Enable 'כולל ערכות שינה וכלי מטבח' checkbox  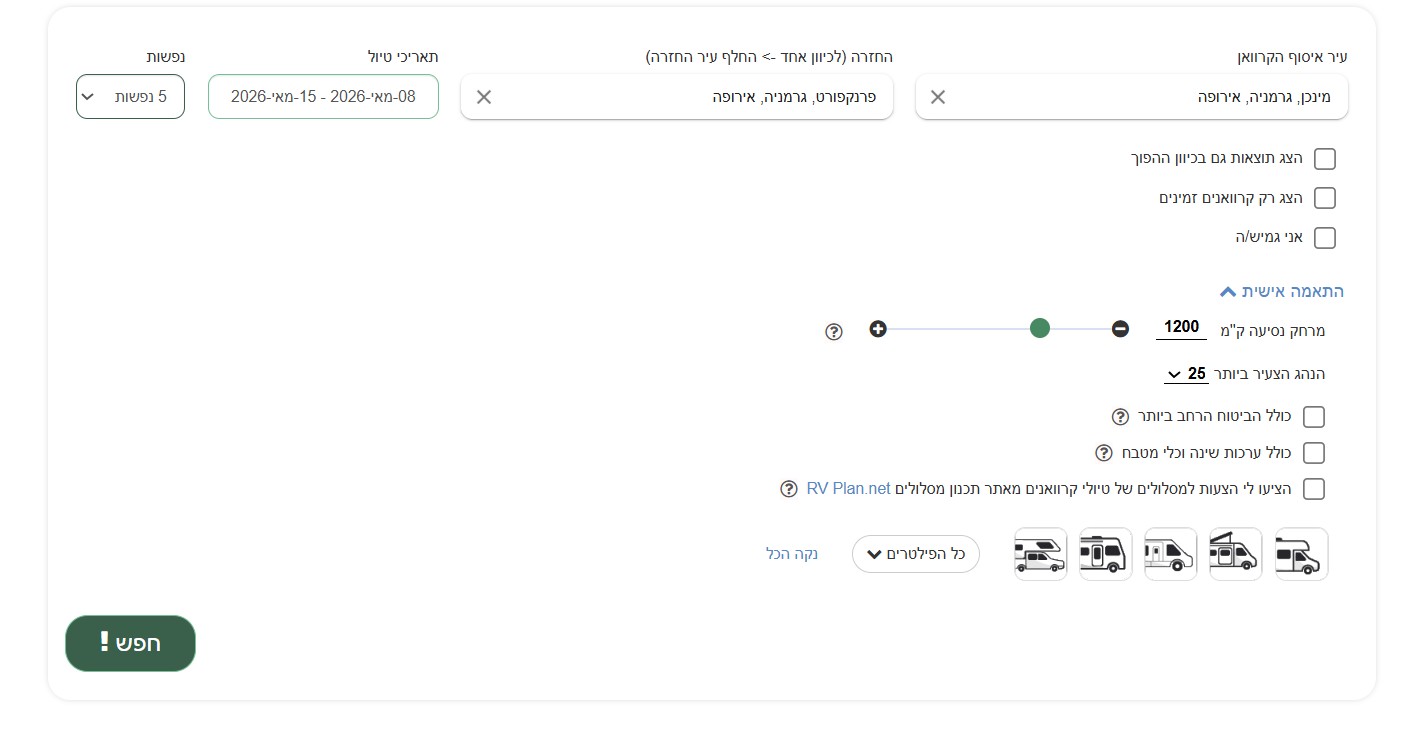[1314, 453]
